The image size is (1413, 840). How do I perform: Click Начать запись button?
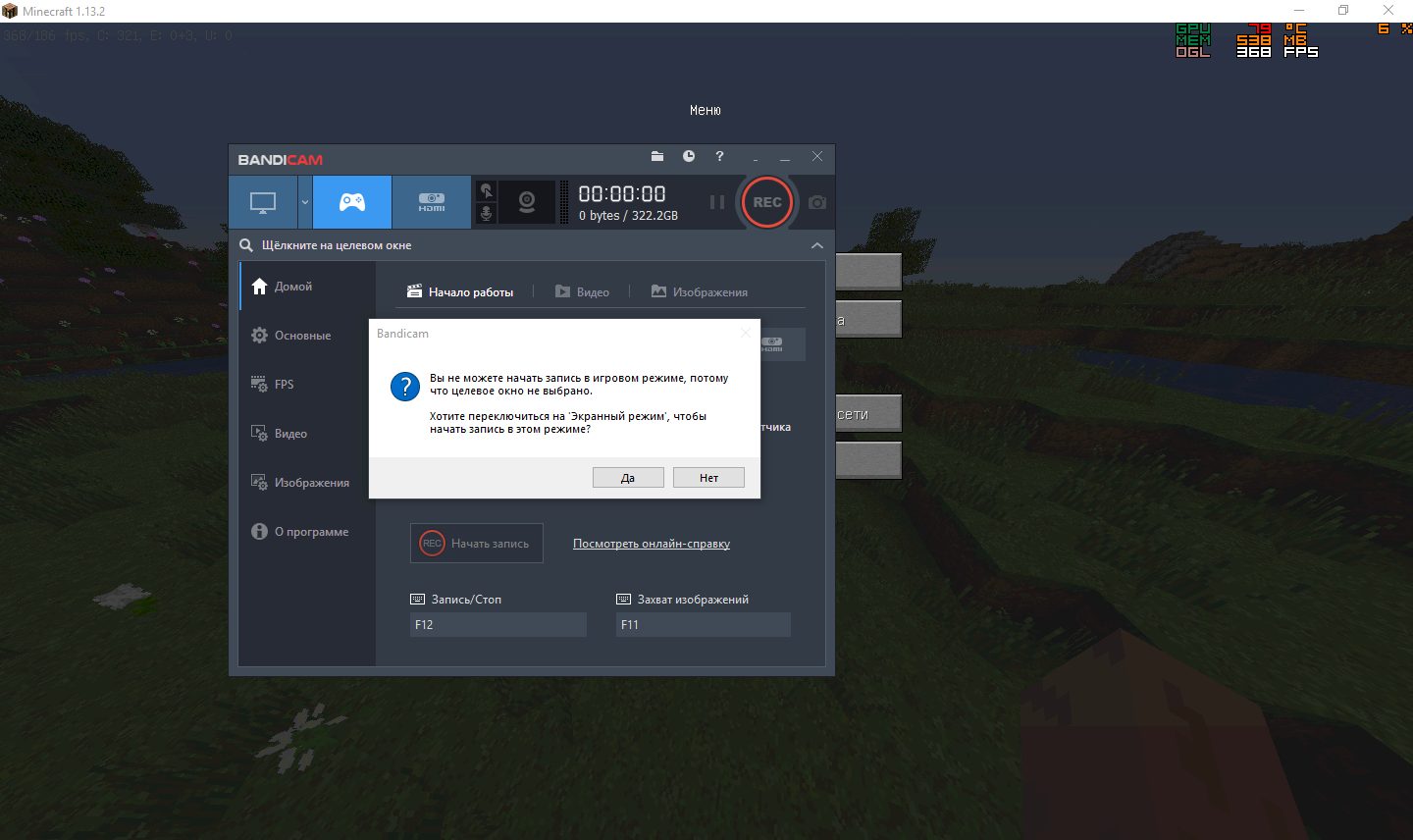pyautogui.click(x=477, y=543)
